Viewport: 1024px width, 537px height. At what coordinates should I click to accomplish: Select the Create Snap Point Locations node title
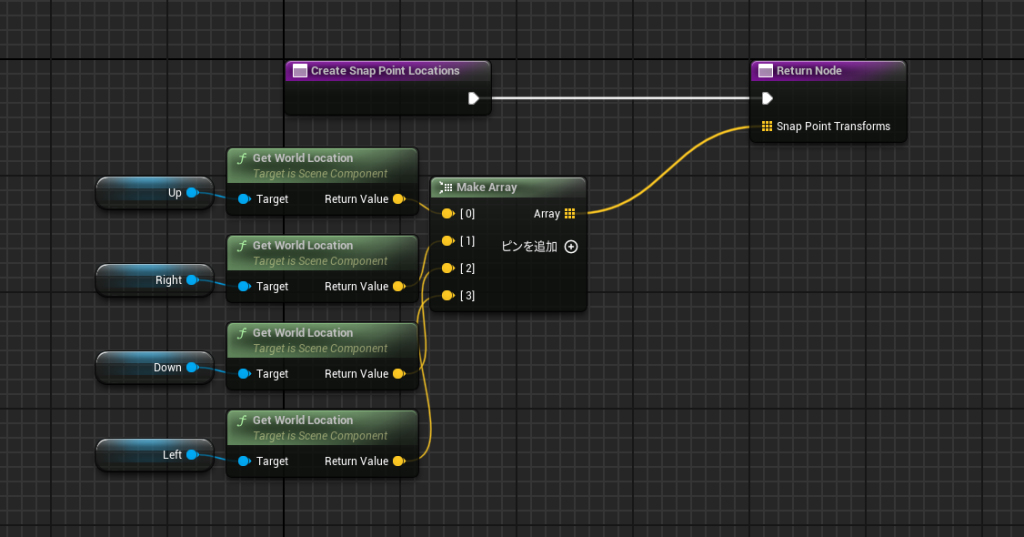point(385,71)
